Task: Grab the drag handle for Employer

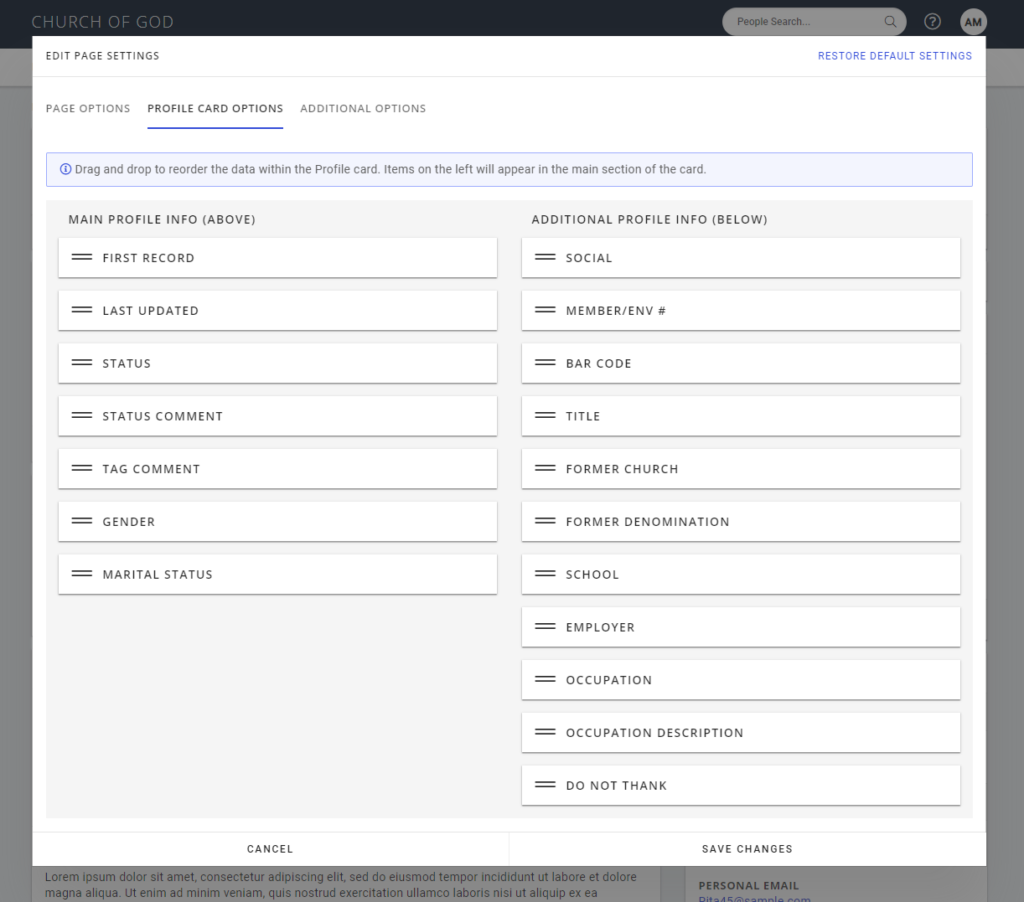Action: [x=545, y=626]
